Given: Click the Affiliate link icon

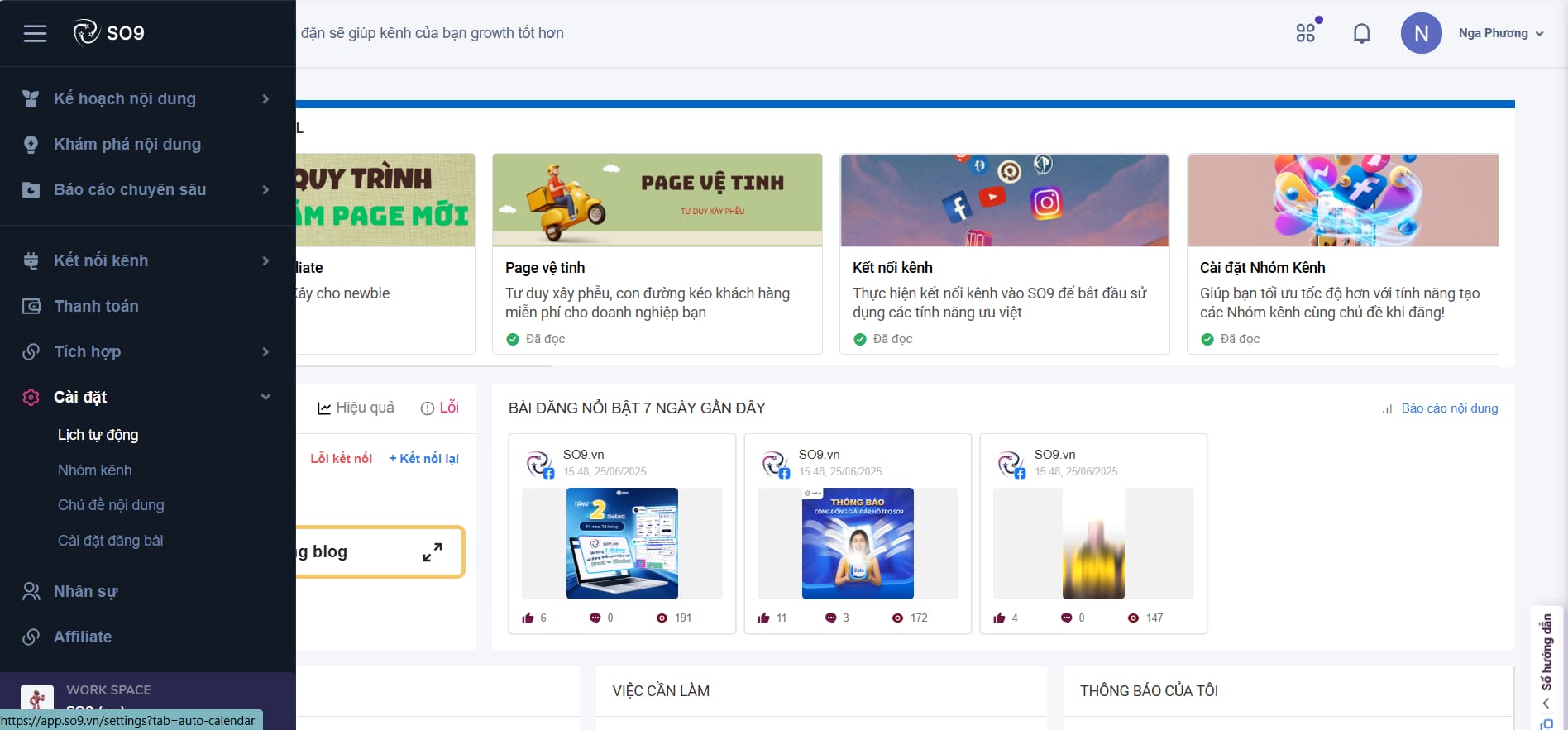Looking at the screenshot, I should point(31,637).
